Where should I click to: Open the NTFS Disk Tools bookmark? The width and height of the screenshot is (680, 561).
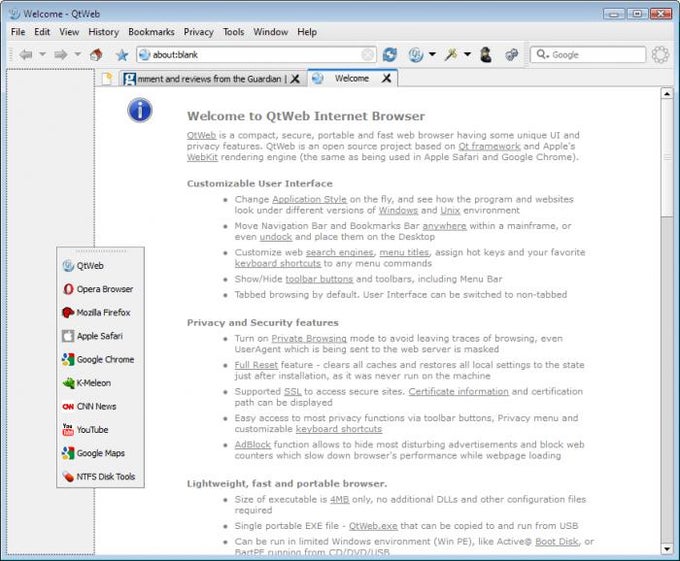(x=99, y=476)
